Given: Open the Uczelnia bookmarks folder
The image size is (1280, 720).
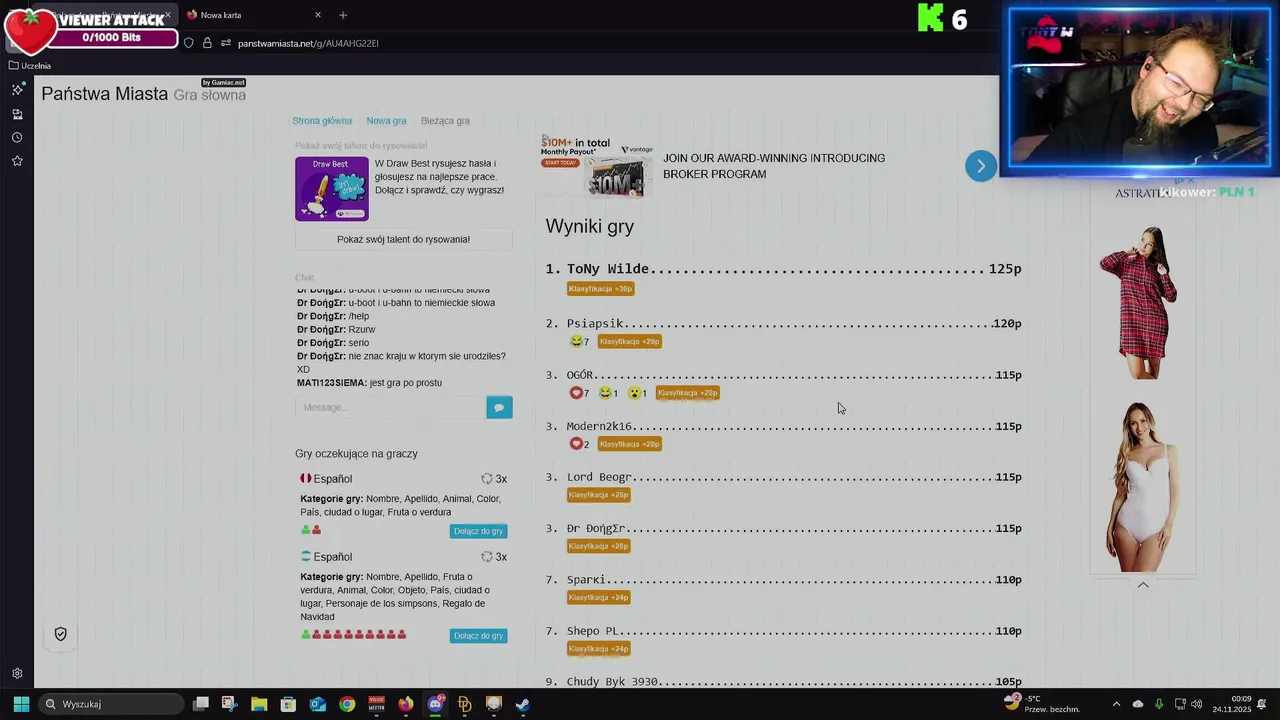Looking at the screenshot, I should (x=29, y=66).
